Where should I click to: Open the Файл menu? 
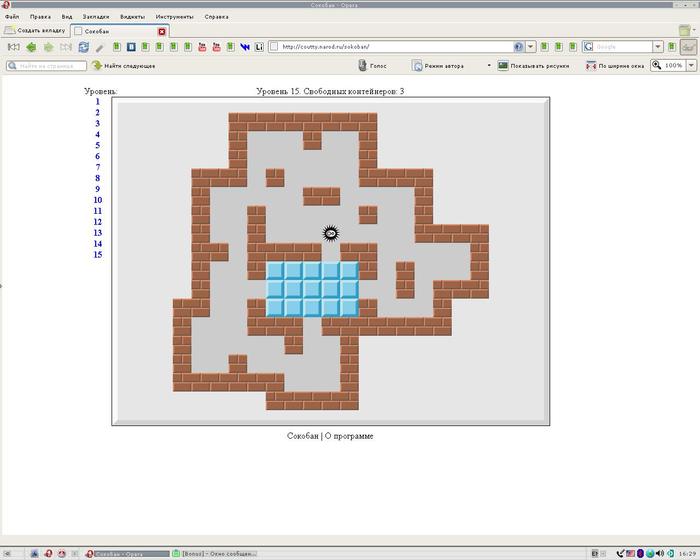(x=12, y=17)
